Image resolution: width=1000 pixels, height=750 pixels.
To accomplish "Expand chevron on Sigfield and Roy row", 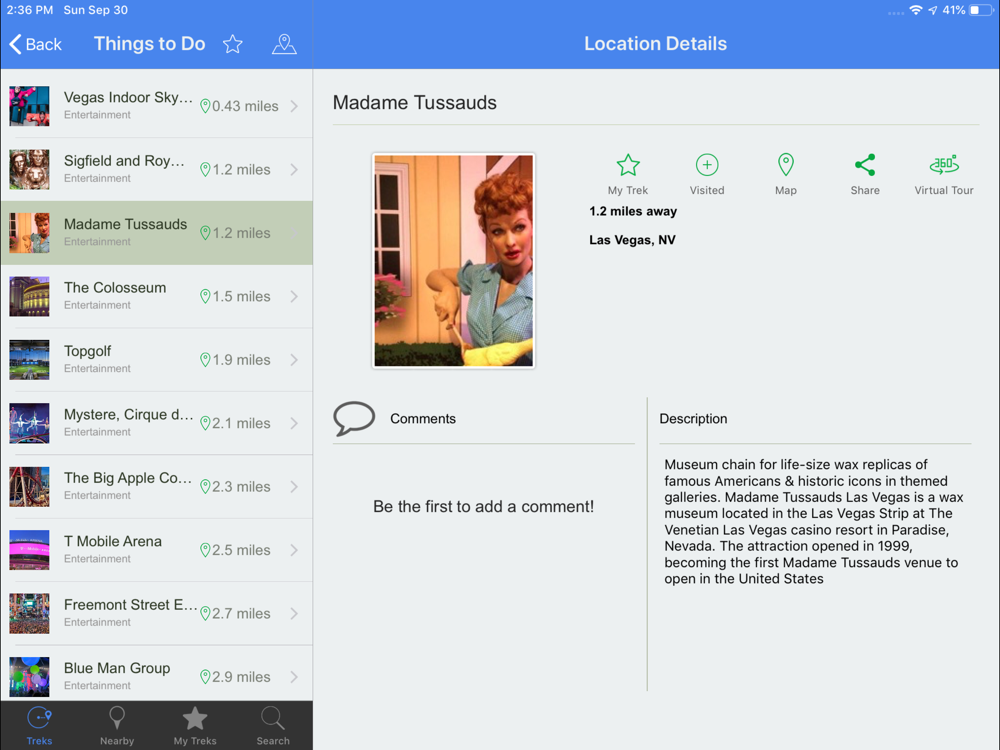I will pyautogui.click(x=294, y=169).
